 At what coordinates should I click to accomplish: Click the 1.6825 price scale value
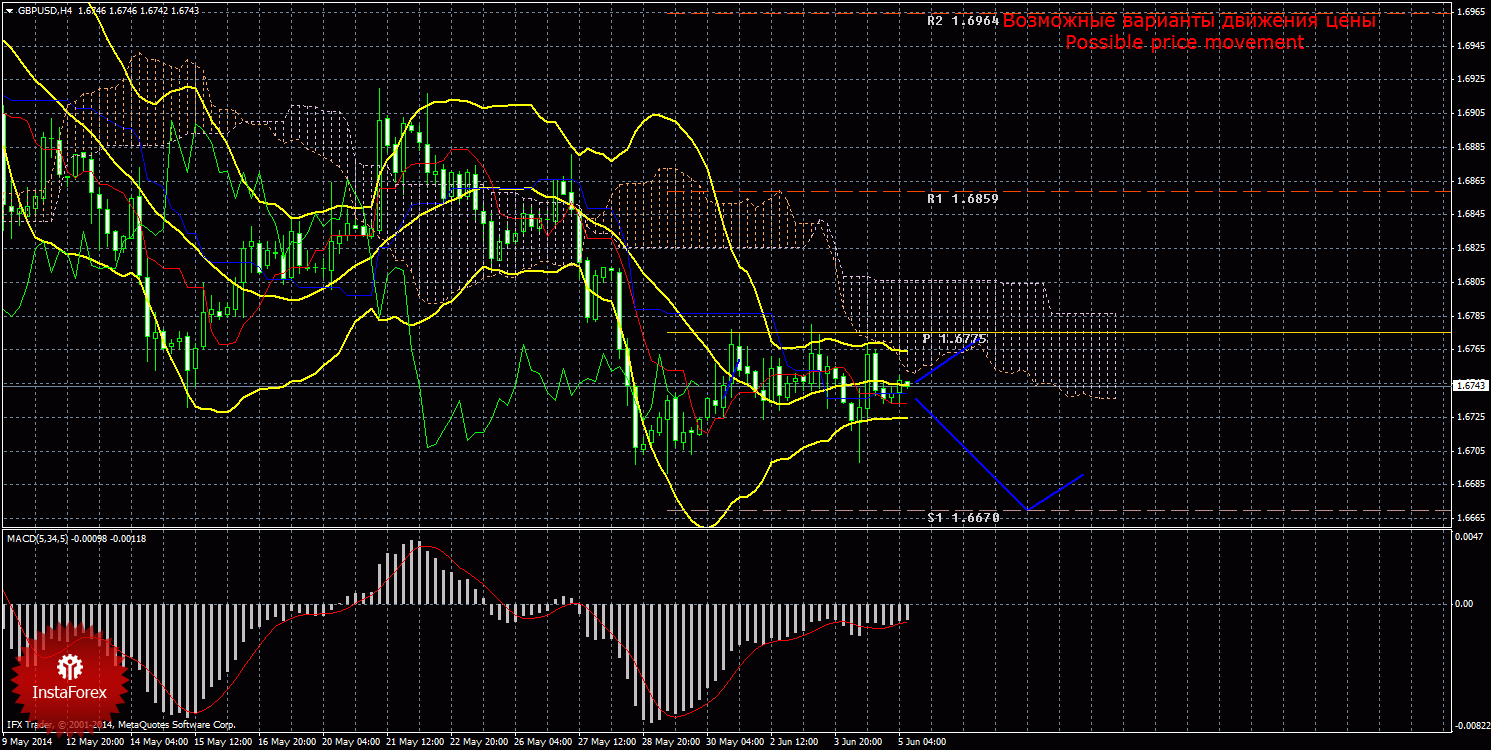coord(1470,249)
